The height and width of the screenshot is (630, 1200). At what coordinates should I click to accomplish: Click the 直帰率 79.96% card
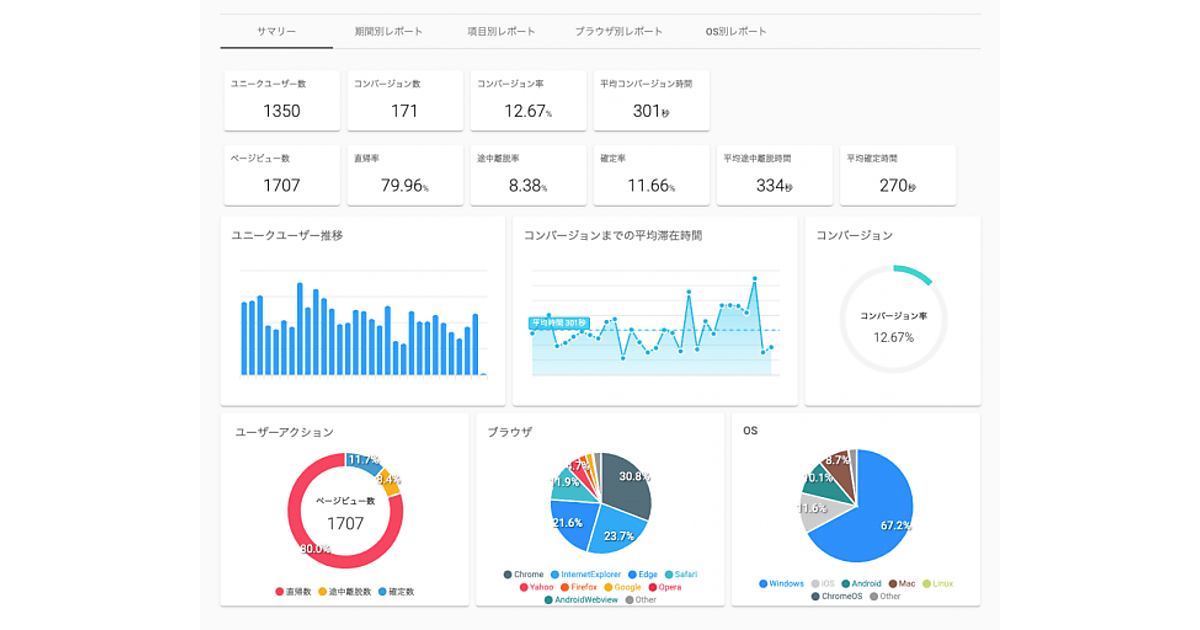pos(404,175)
